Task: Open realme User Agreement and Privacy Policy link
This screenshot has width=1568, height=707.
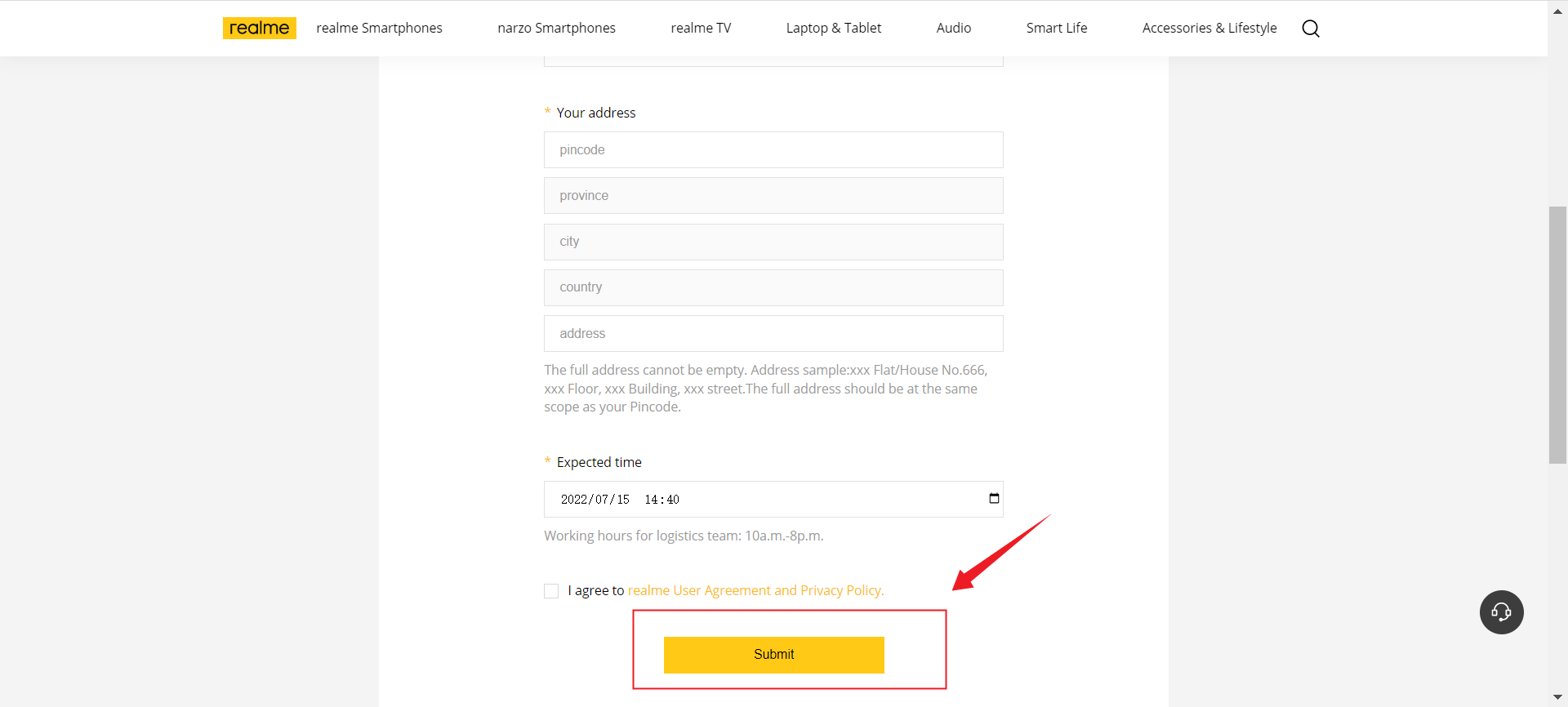Action: coord(755,590)
